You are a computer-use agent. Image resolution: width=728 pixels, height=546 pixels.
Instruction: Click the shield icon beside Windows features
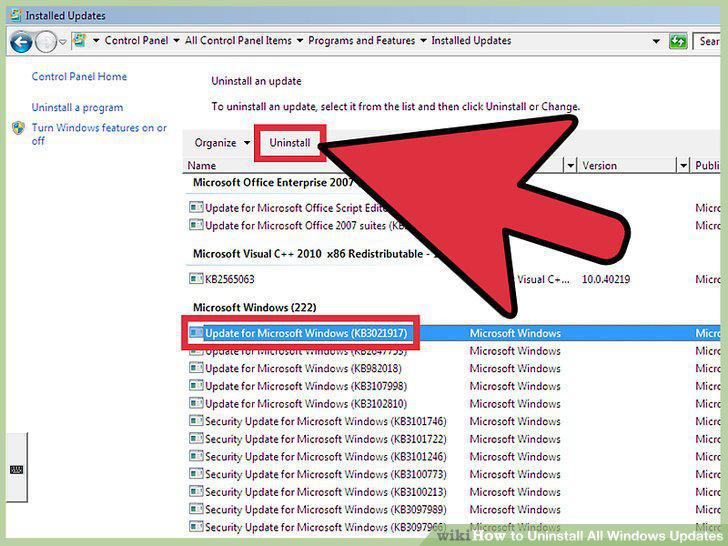pos(18,128)
